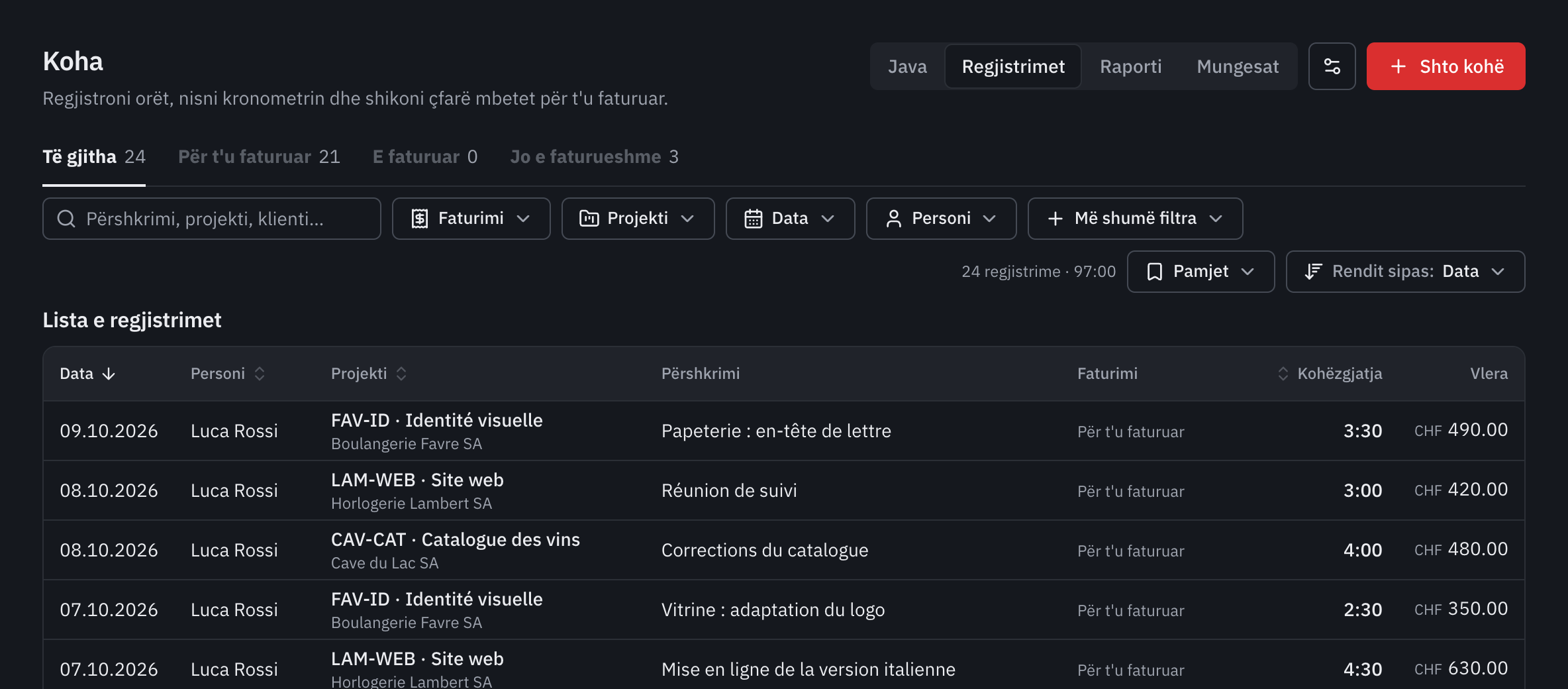
Task: Open the Papeterie : en-tête de lettre entry
Action: tap(776, 431)
